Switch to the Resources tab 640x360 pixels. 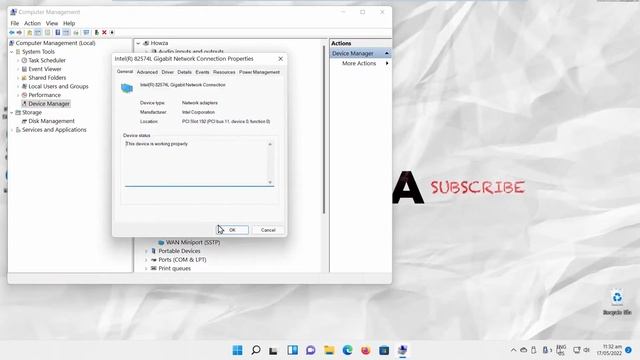point(224,72)
